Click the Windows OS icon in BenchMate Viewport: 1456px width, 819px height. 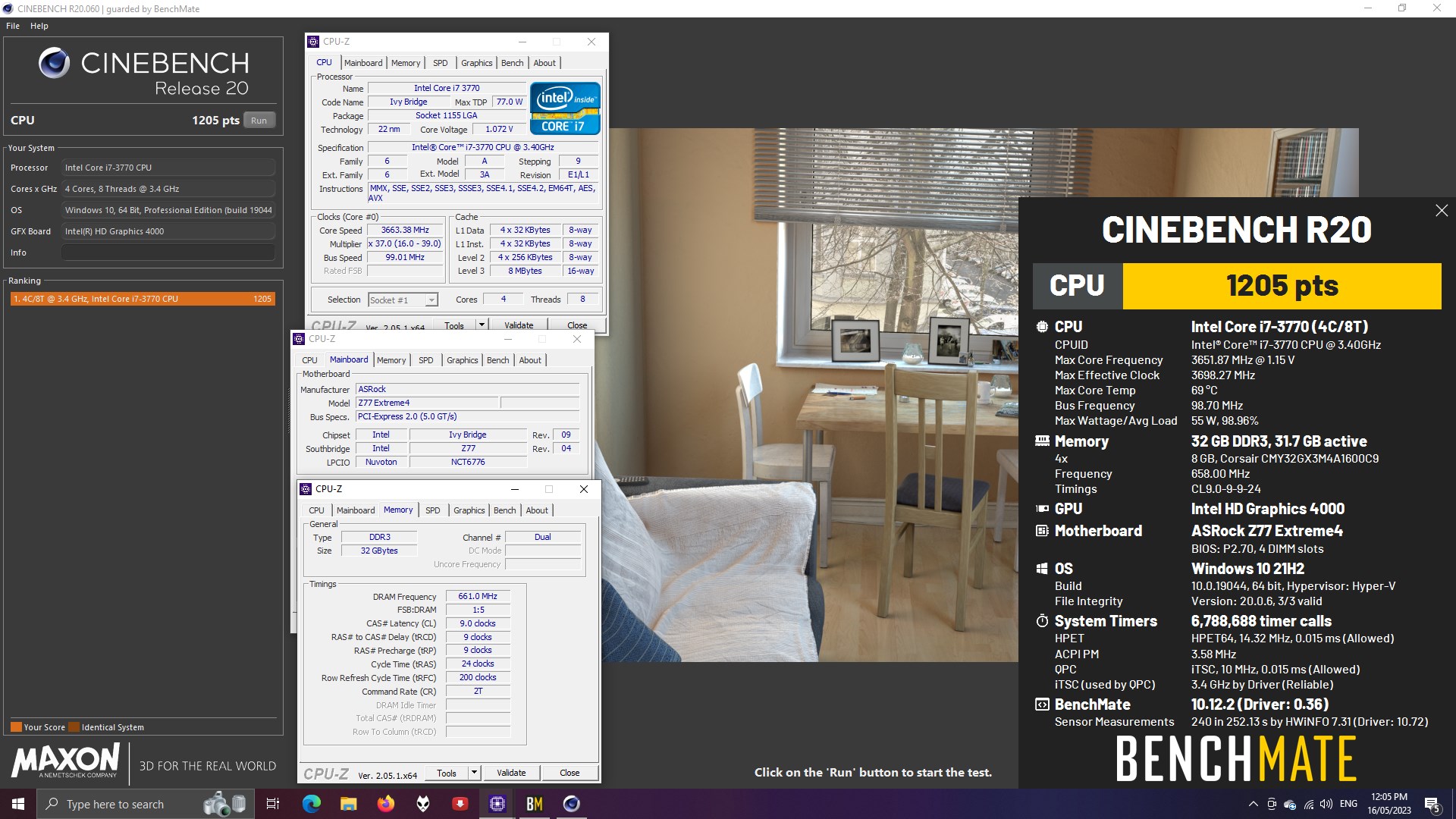pos(1042,569)
